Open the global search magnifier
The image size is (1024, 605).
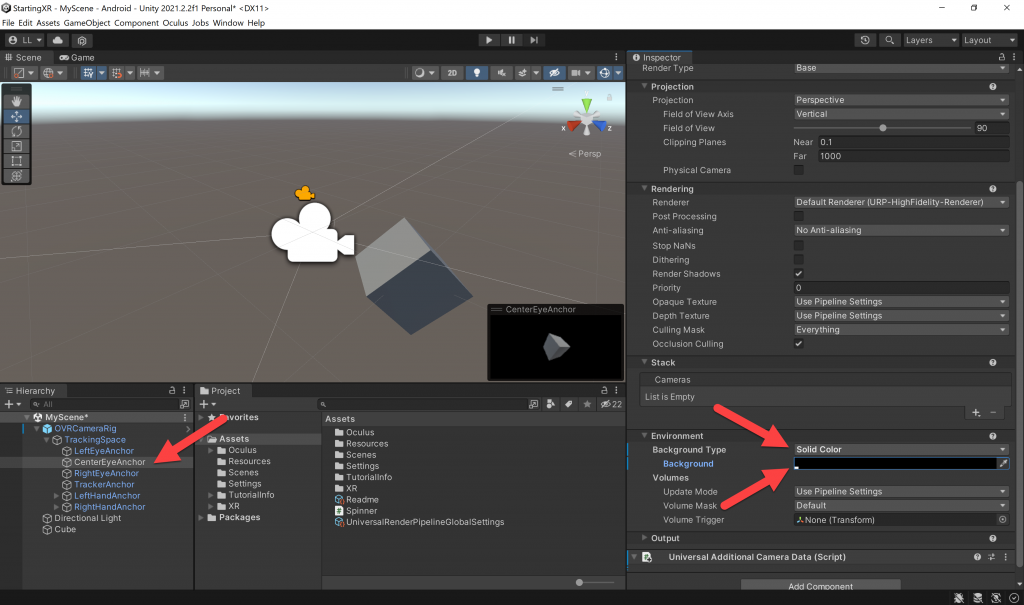click(x=889, y=40)
